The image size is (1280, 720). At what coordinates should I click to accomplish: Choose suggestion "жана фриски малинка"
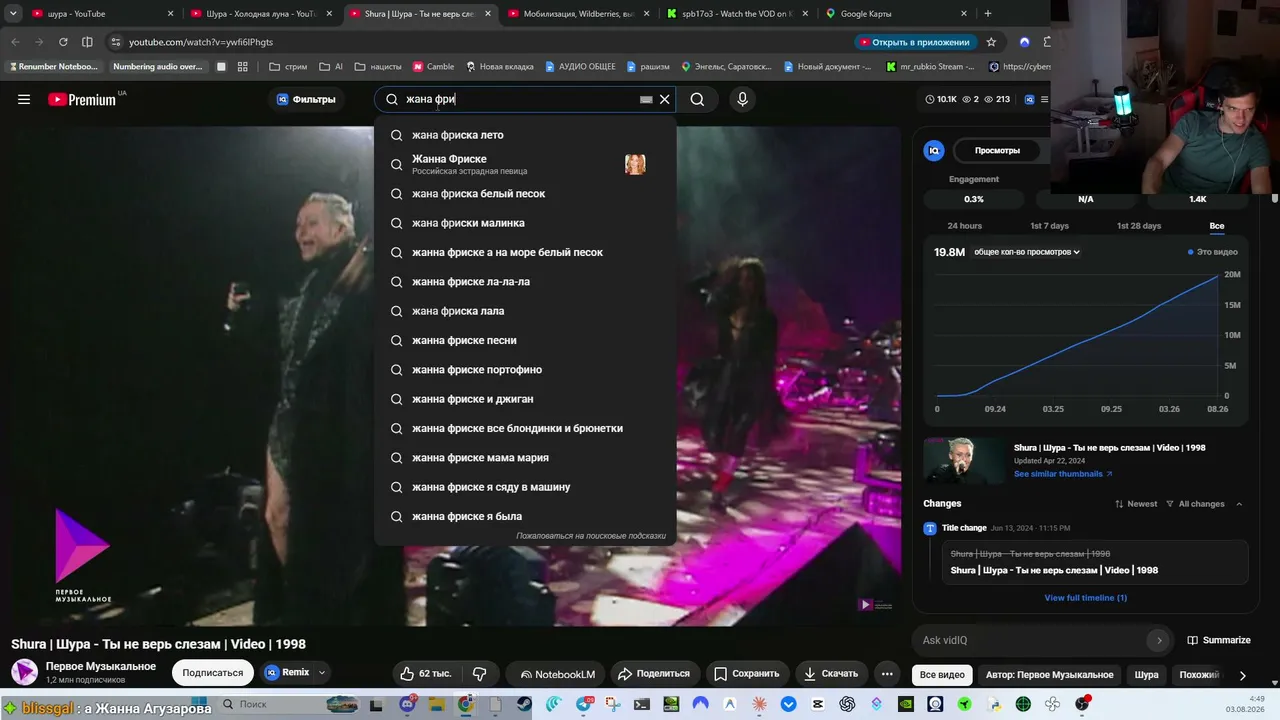525,223
